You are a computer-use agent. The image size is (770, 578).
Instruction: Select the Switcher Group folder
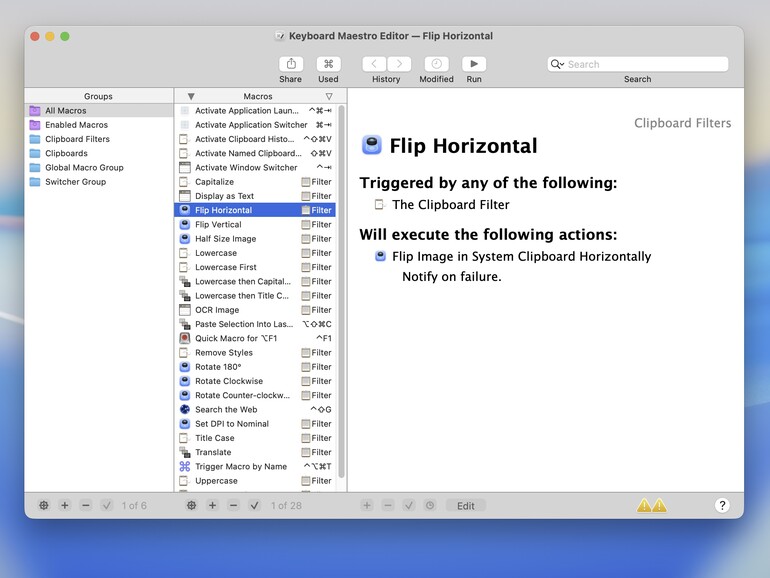pyautogui.click(x=99, y=182)
